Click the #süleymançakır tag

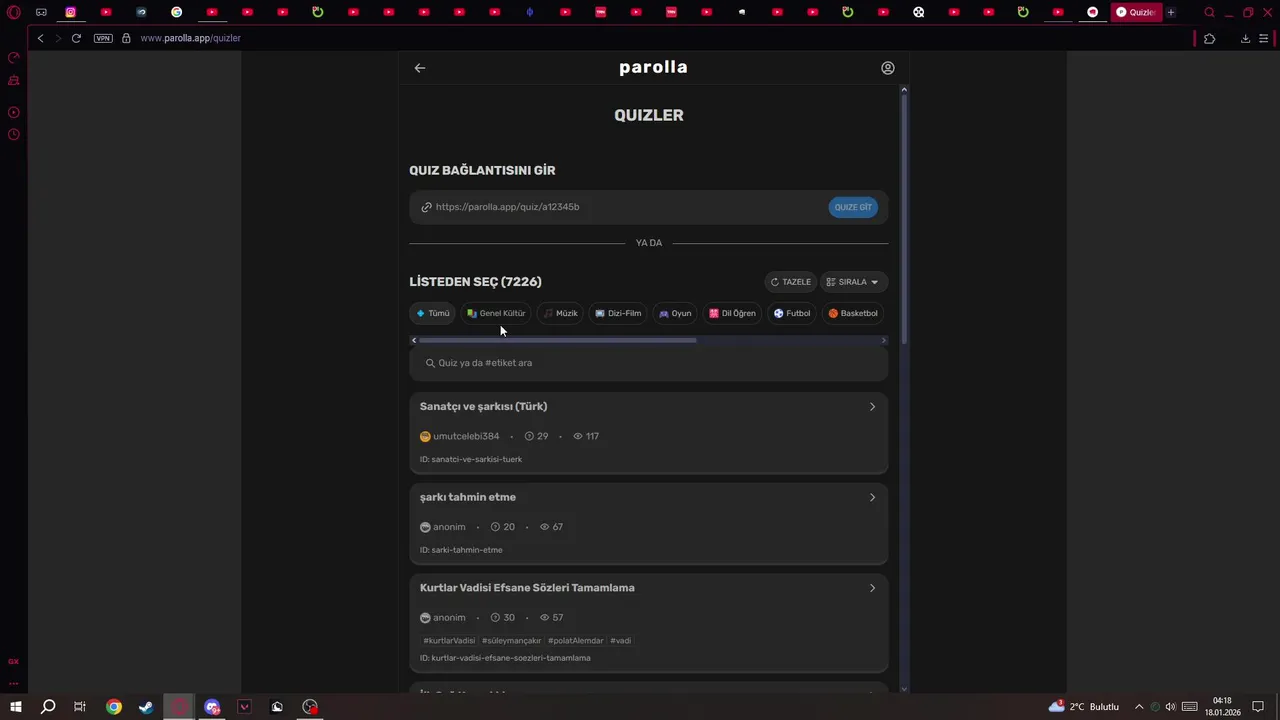click(511, 641)
